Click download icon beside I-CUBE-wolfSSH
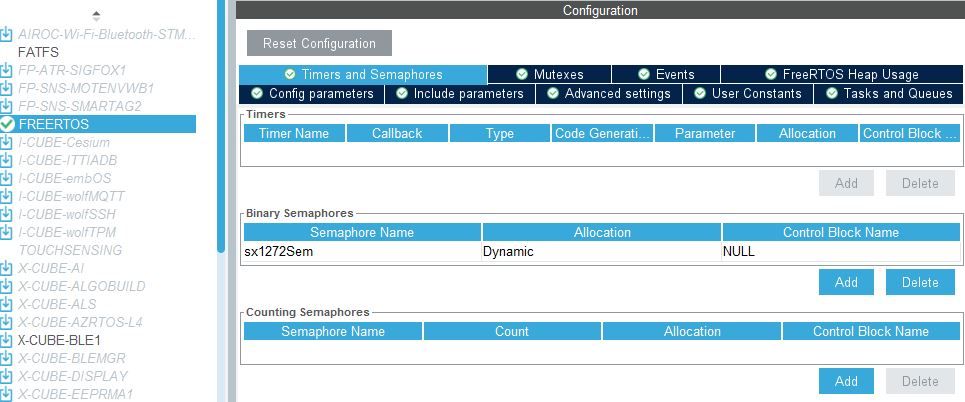 pos(7,214)
